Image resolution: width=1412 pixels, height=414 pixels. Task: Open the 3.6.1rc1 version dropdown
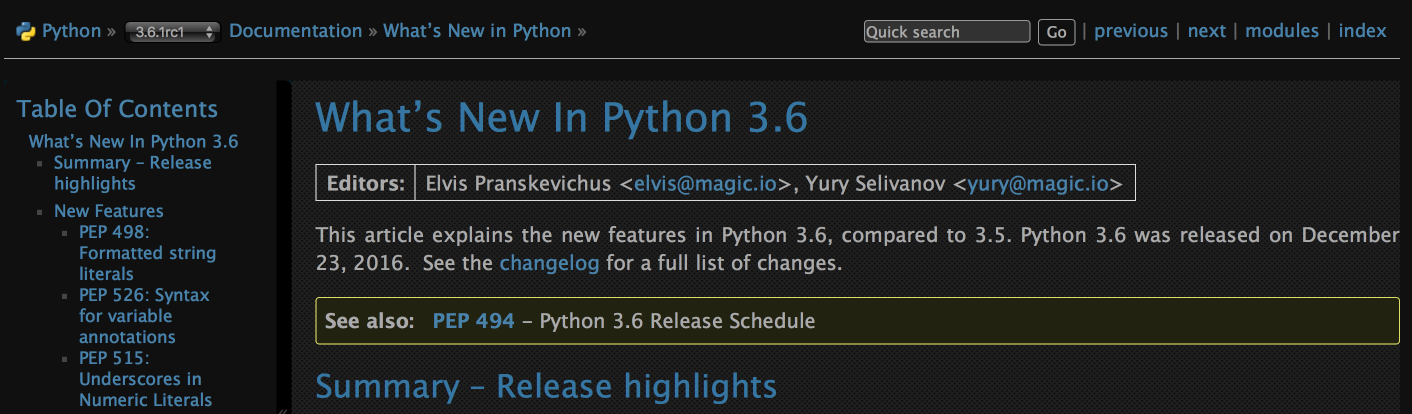[x=172, y=32]
